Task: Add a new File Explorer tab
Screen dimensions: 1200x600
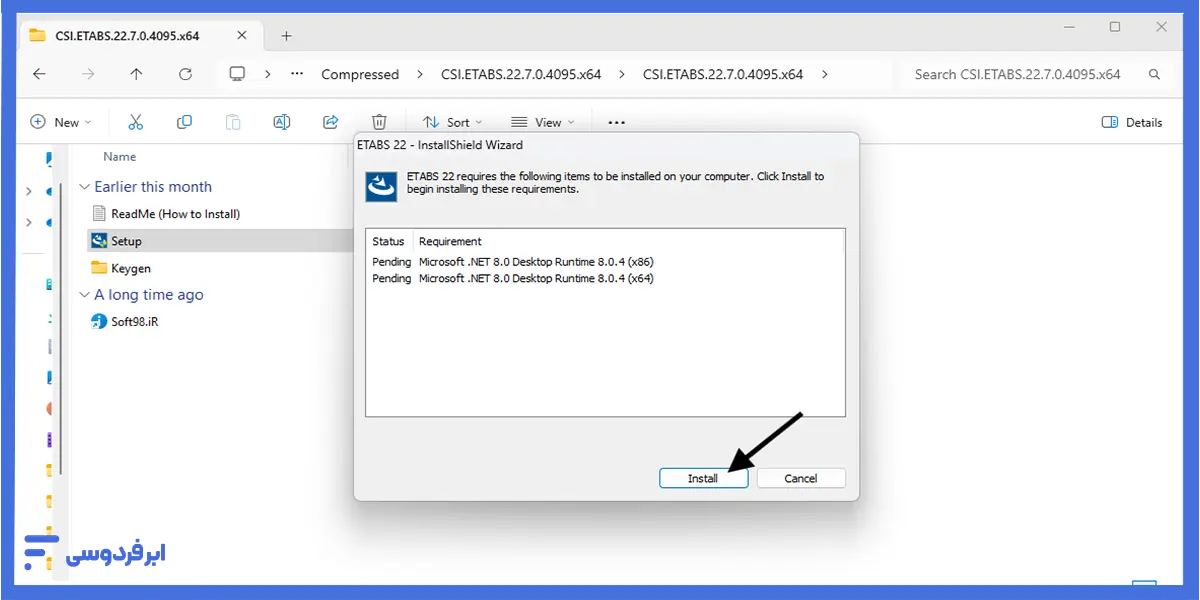Action: 286,36
